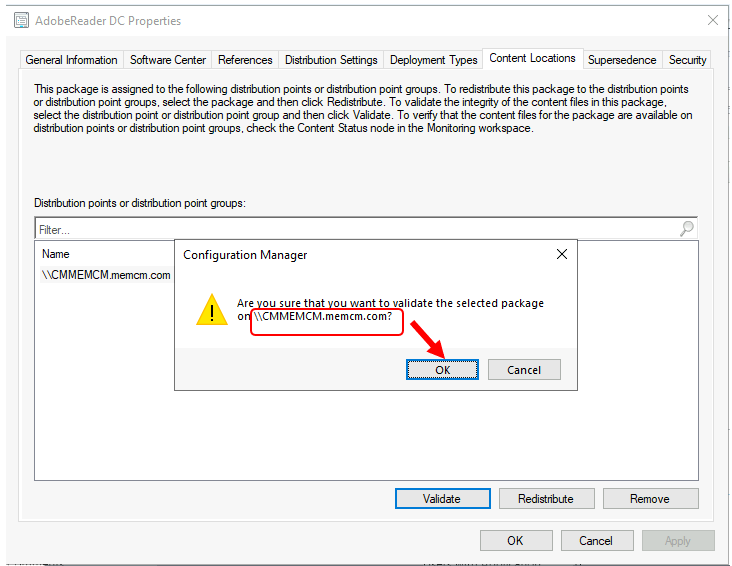732x566 pixels.
Task: Click the Redistribute button
Action: [x=547, y=499]
